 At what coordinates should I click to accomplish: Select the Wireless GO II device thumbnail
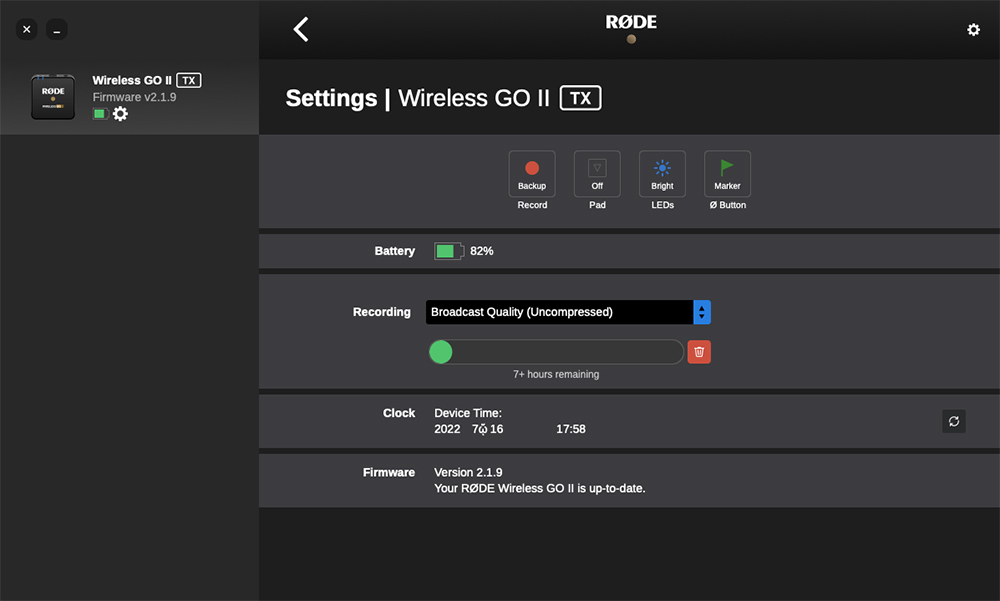pos(53,97)
